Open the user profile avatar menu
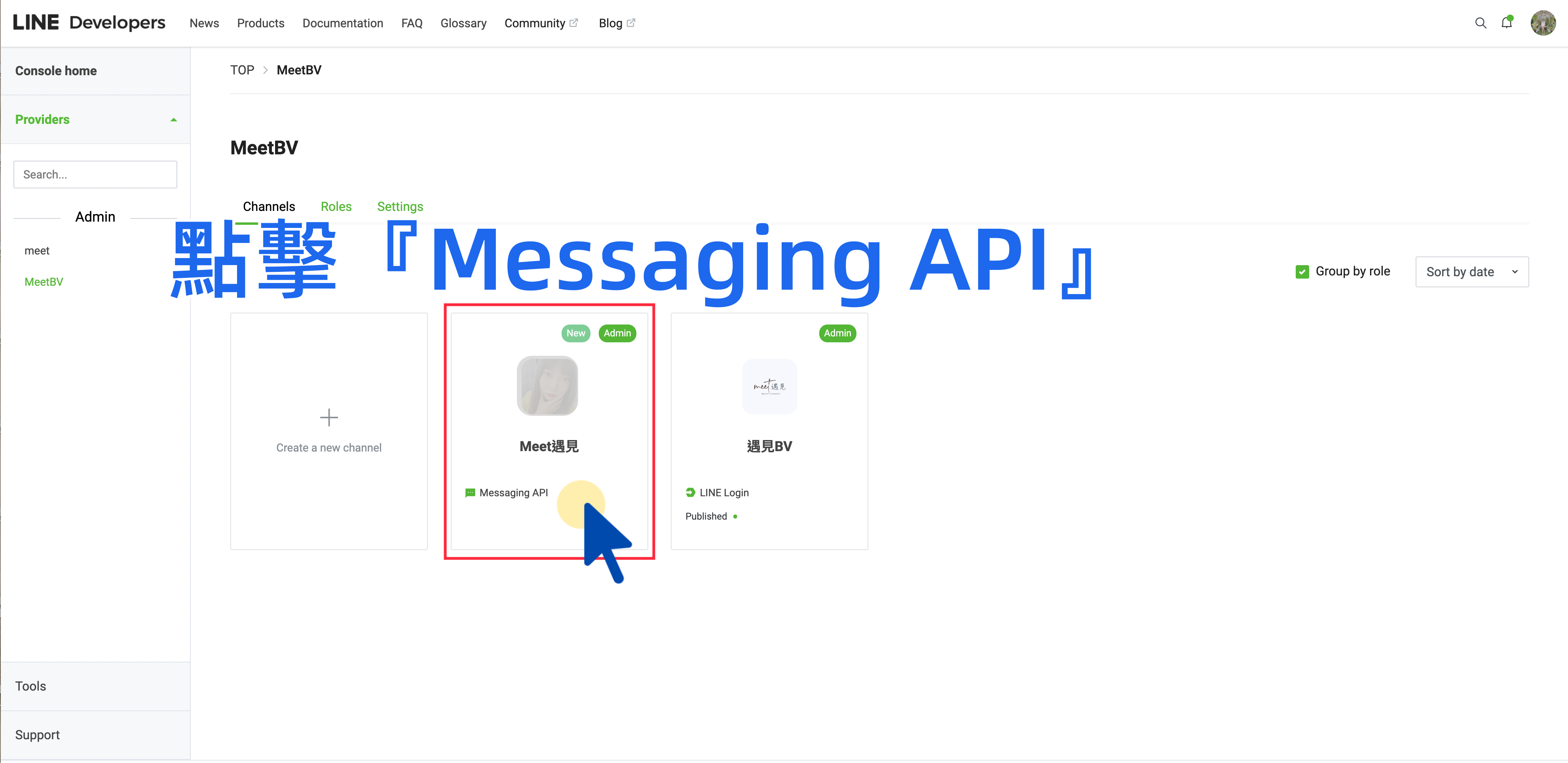 click(x=1542, y=23)
